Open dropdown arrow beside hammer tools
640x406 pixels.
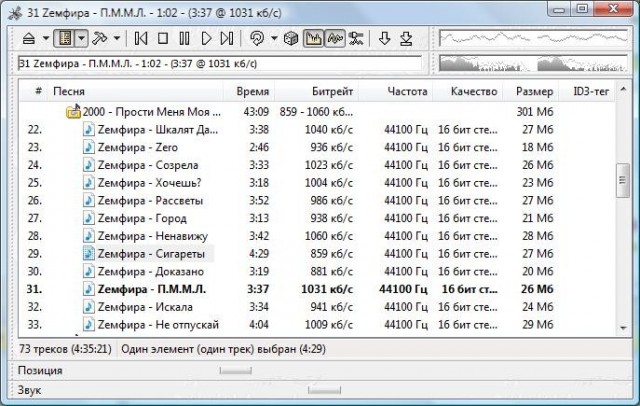coord(117,39)
